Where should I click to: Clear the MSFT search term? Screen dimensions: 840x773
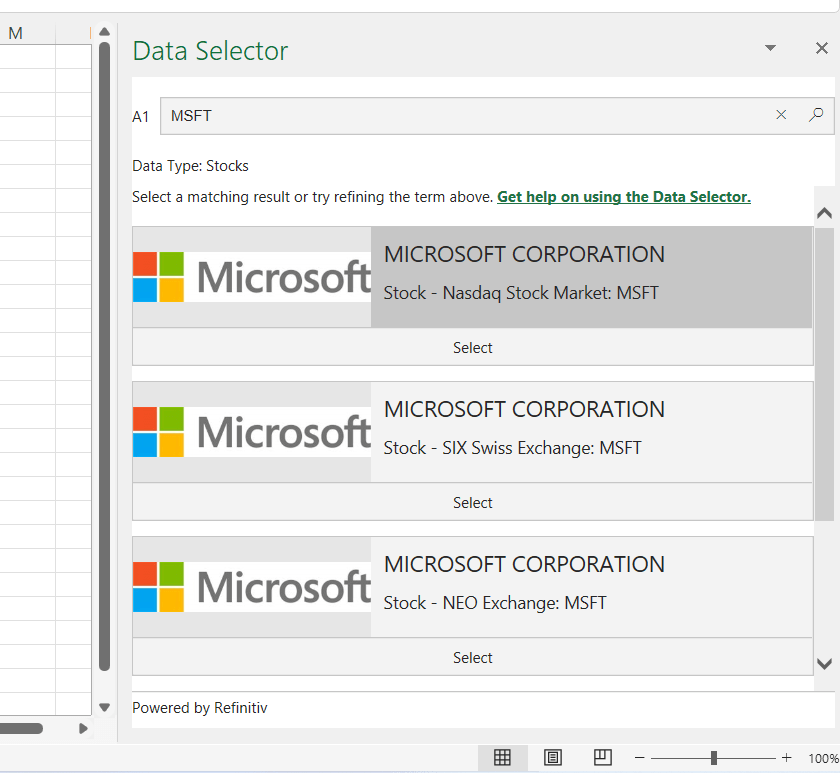point(781,115)
